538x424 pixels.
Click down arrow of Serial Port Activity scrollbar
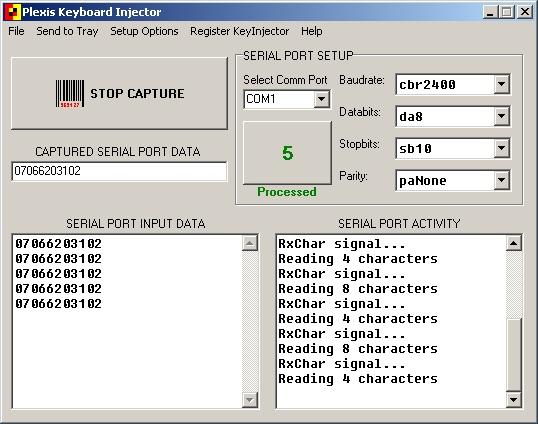pyautogui.click(x=514, y=400)
